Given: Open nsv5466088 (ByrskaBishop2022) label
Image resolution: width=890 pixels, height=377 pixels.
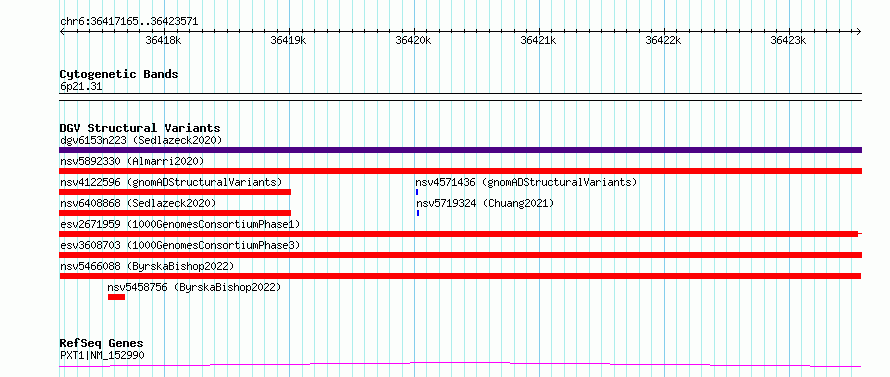Looking at the screenshot, I should tap(147, 266).
